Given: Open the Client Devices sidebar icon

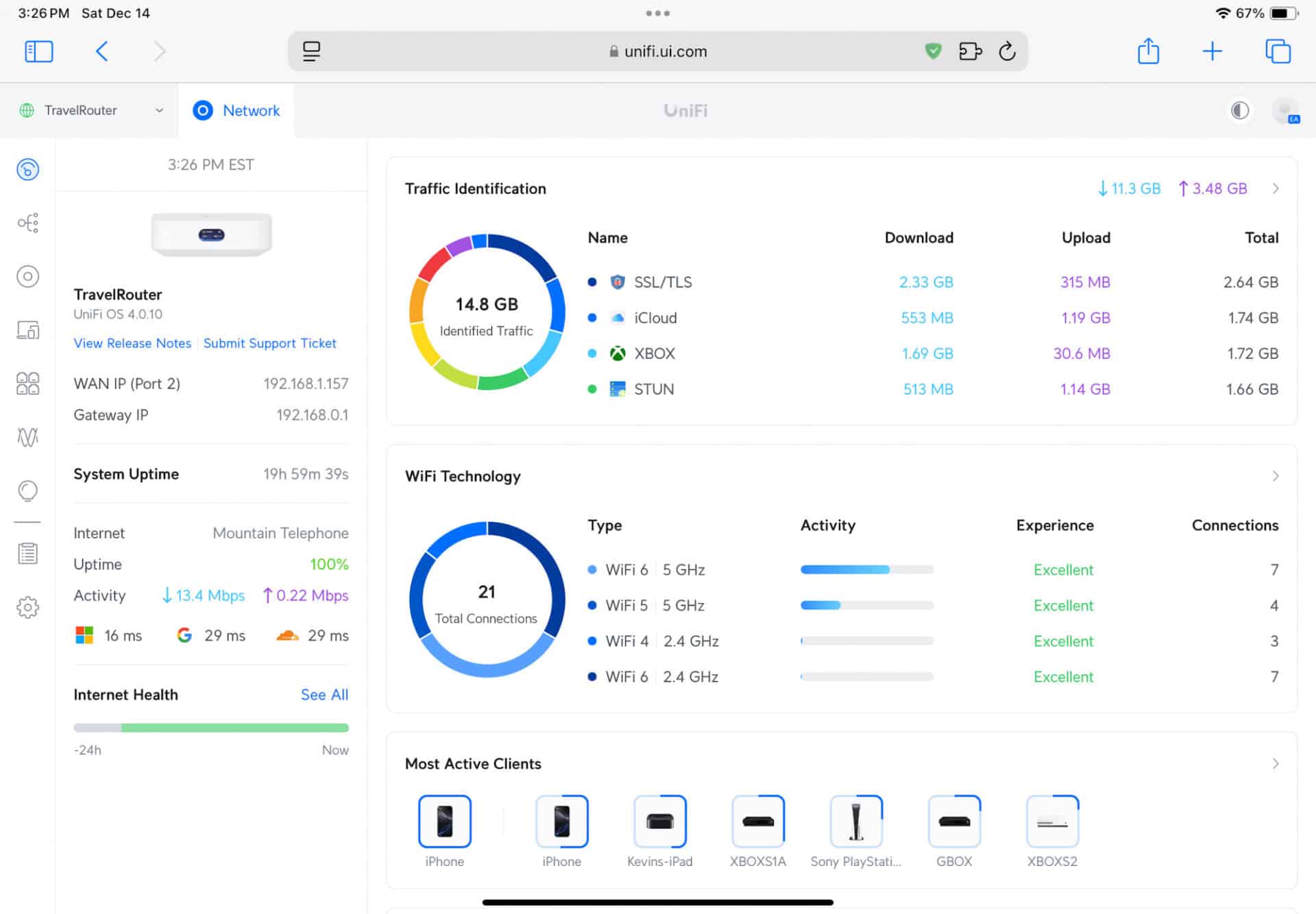Looking at the screenshot, I should tap(27, 330).
